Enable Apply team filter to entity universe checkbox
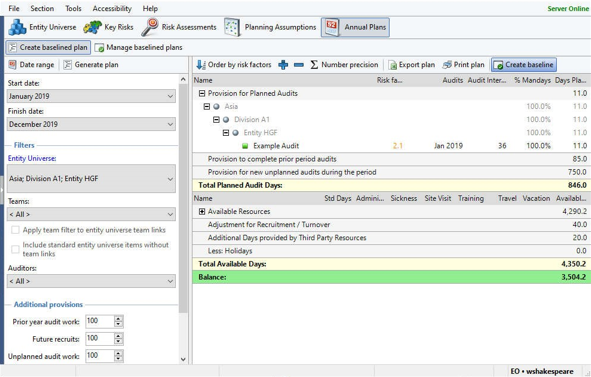The width and height of the screenshot is (591, 377). click(x=15, y=230)
